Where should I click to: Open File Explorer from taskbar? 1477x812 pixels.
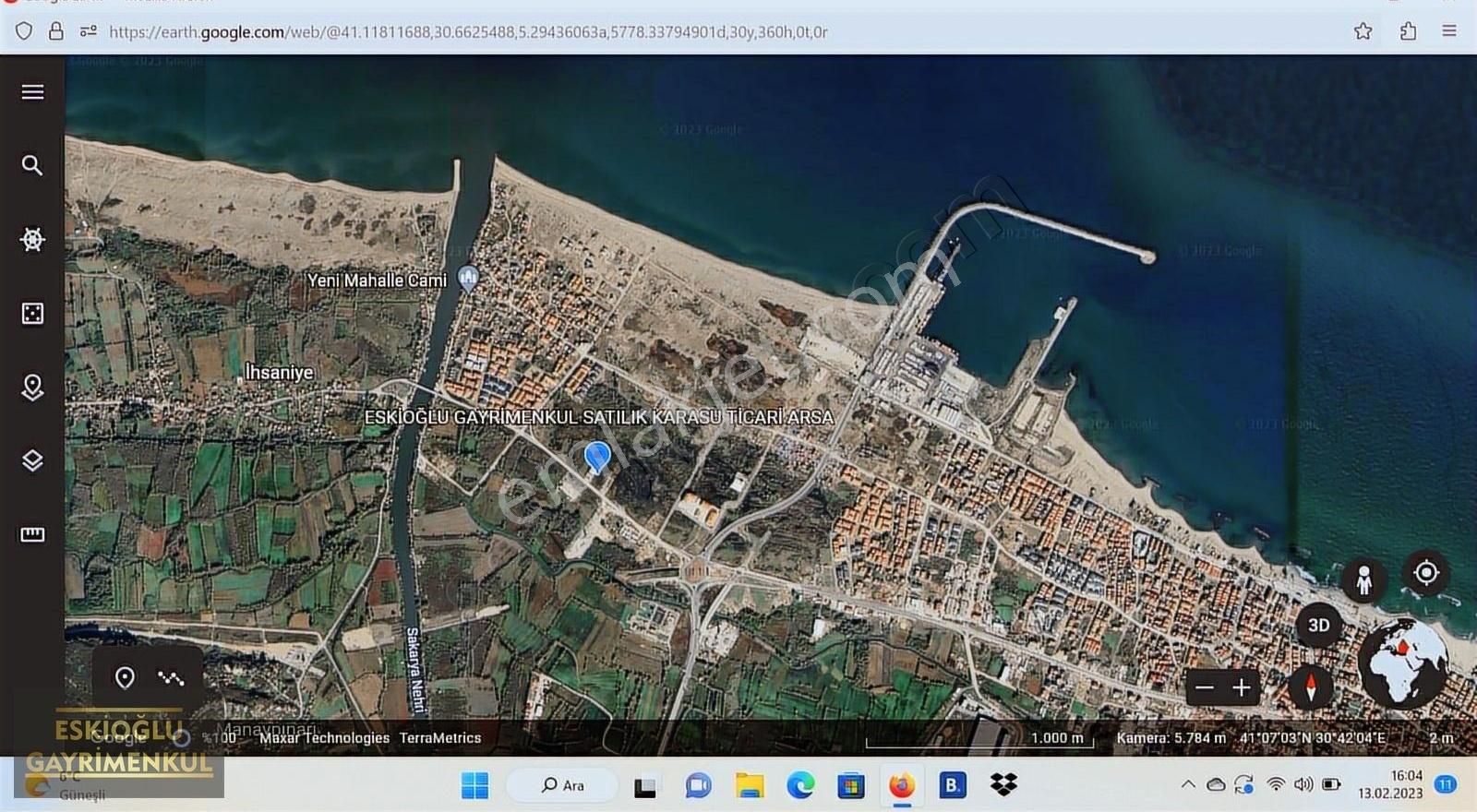[x=750, y=785]
